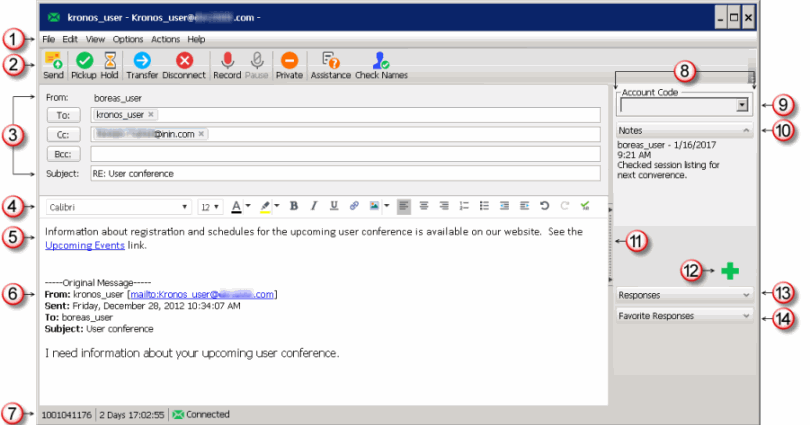Click the Pickup interaction icon
The image size is (810, 425).
(x=84, y=62)
